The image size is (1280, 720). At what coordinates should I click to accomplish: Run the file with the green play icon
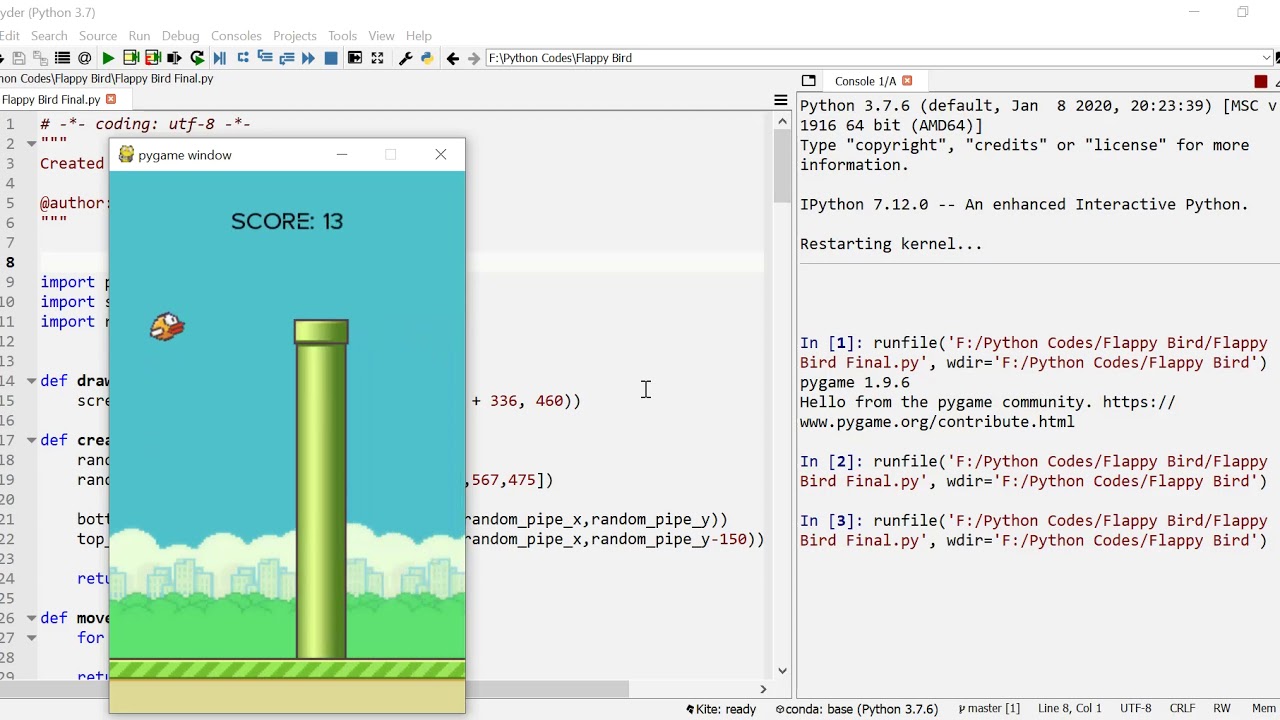click(x=108, y=58)
